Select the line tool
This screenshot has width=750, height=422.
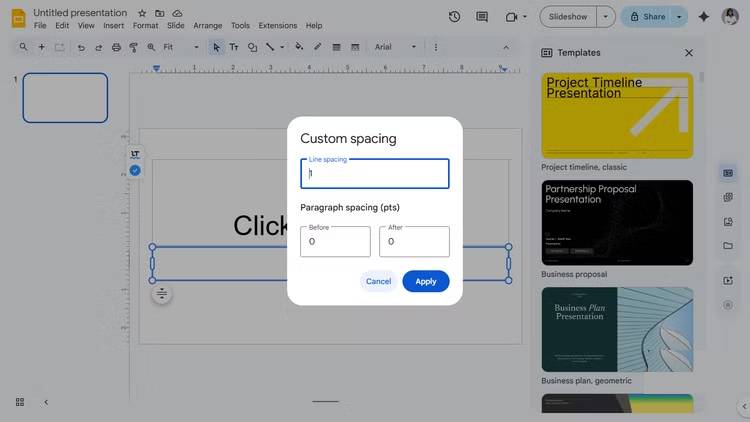270,47
